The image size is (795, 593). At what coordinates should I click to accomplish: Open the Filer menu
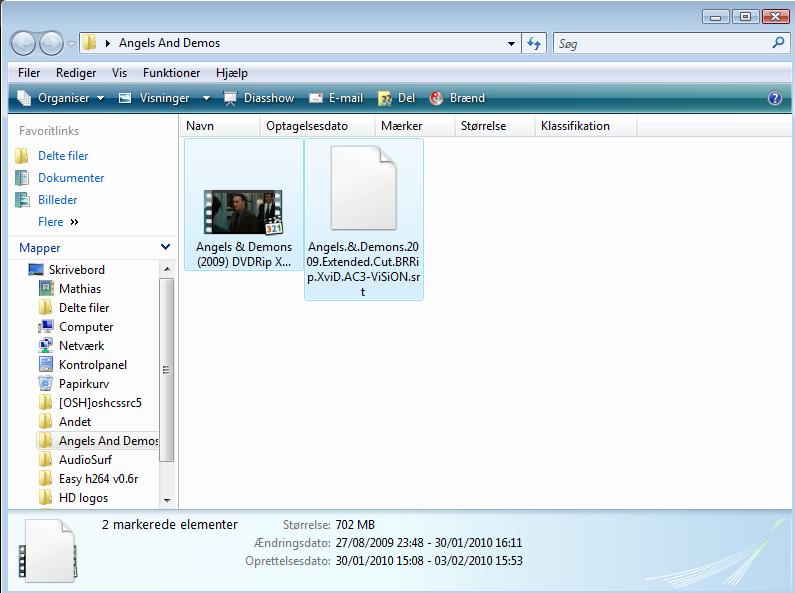29,72
